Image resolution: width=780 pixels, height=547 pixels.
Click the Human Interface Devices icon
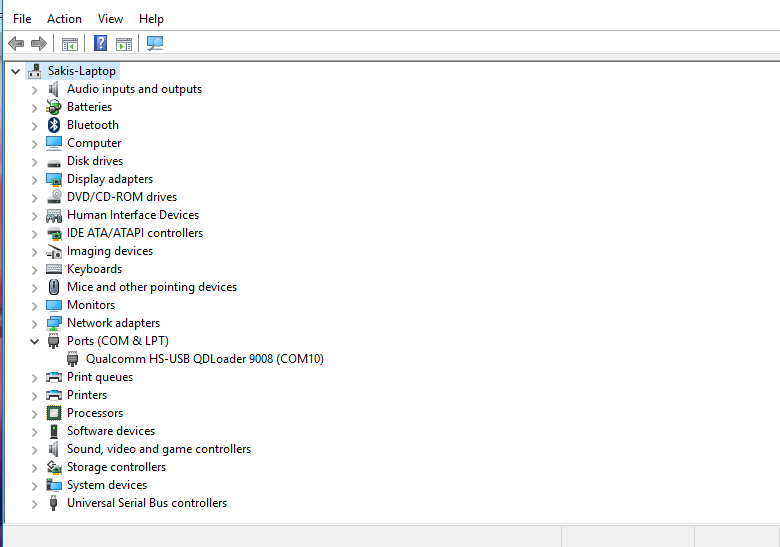(54, 215)
